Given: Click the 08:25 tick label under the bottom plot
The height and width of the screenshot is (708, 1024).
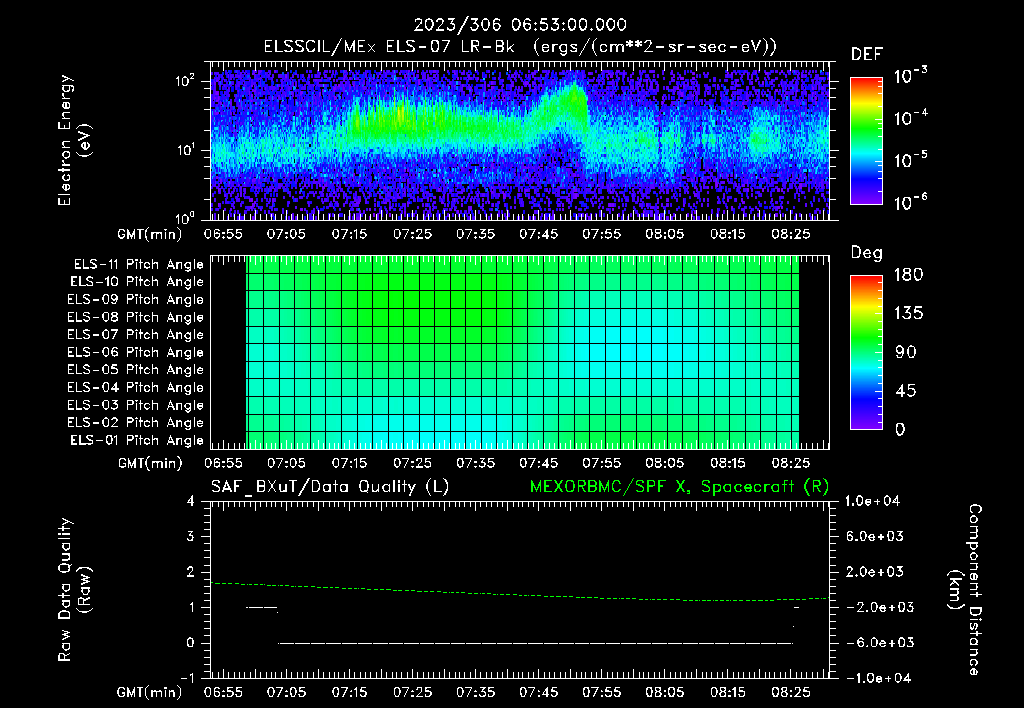Looking at the screenshot, I should (x=790, y=692).
